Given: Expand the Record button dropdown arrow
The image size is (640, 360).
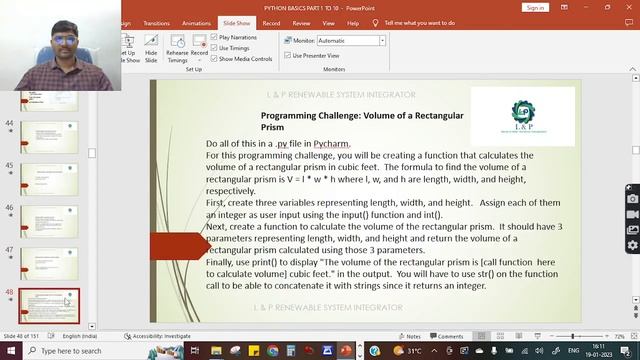Looking at the screenshot, I should [199, 60].
